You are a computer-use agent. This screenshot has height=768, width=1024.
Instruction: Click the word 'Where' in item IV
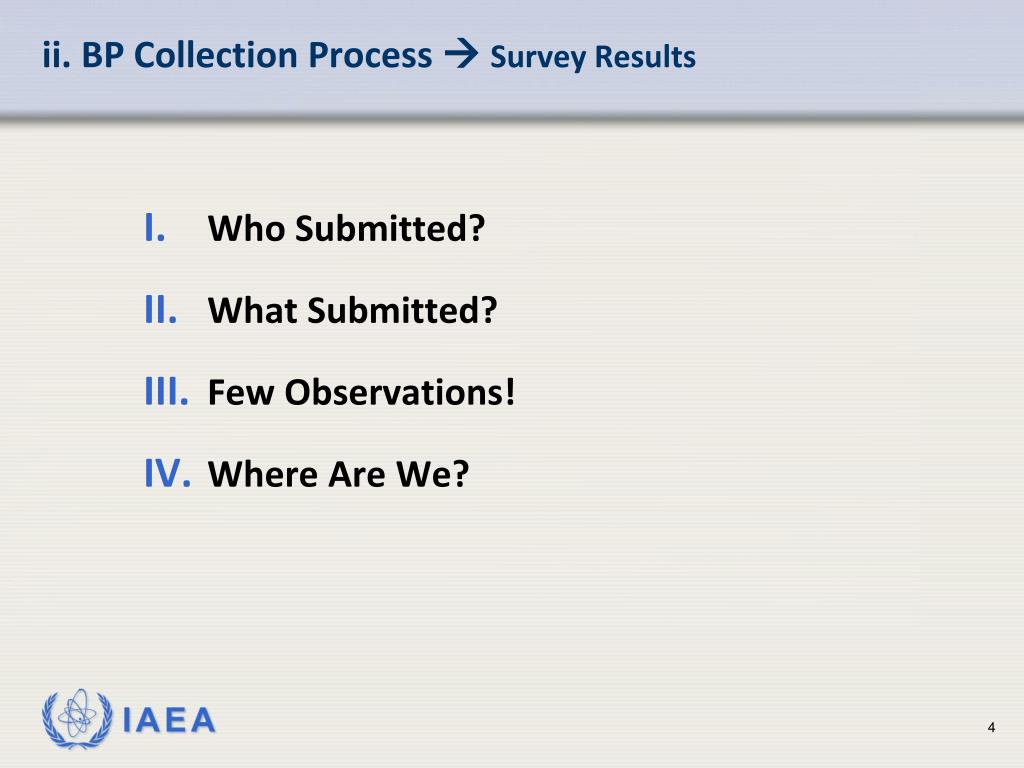point(264,474)
